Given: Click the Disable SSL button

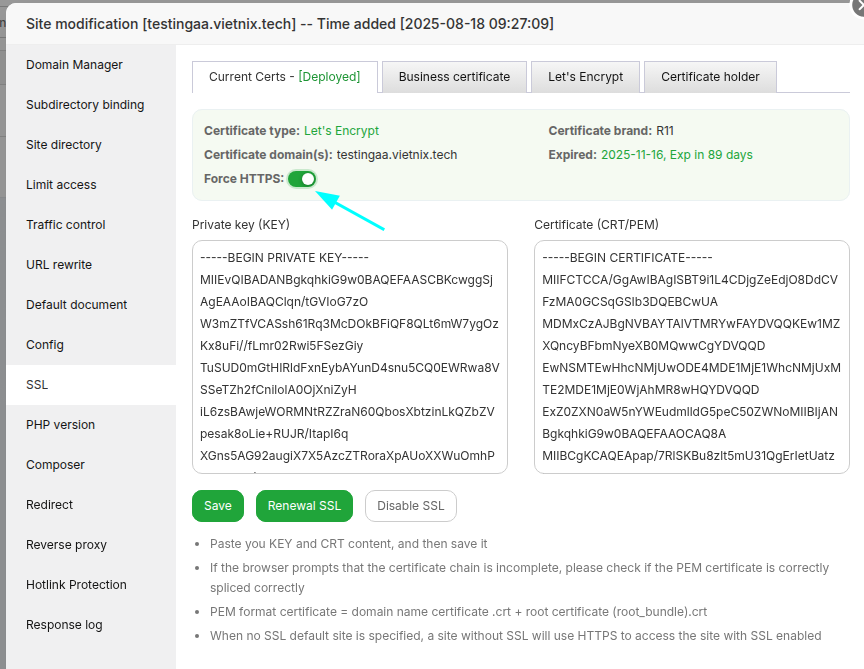Looking at the screenshot, I should [410, 506].
